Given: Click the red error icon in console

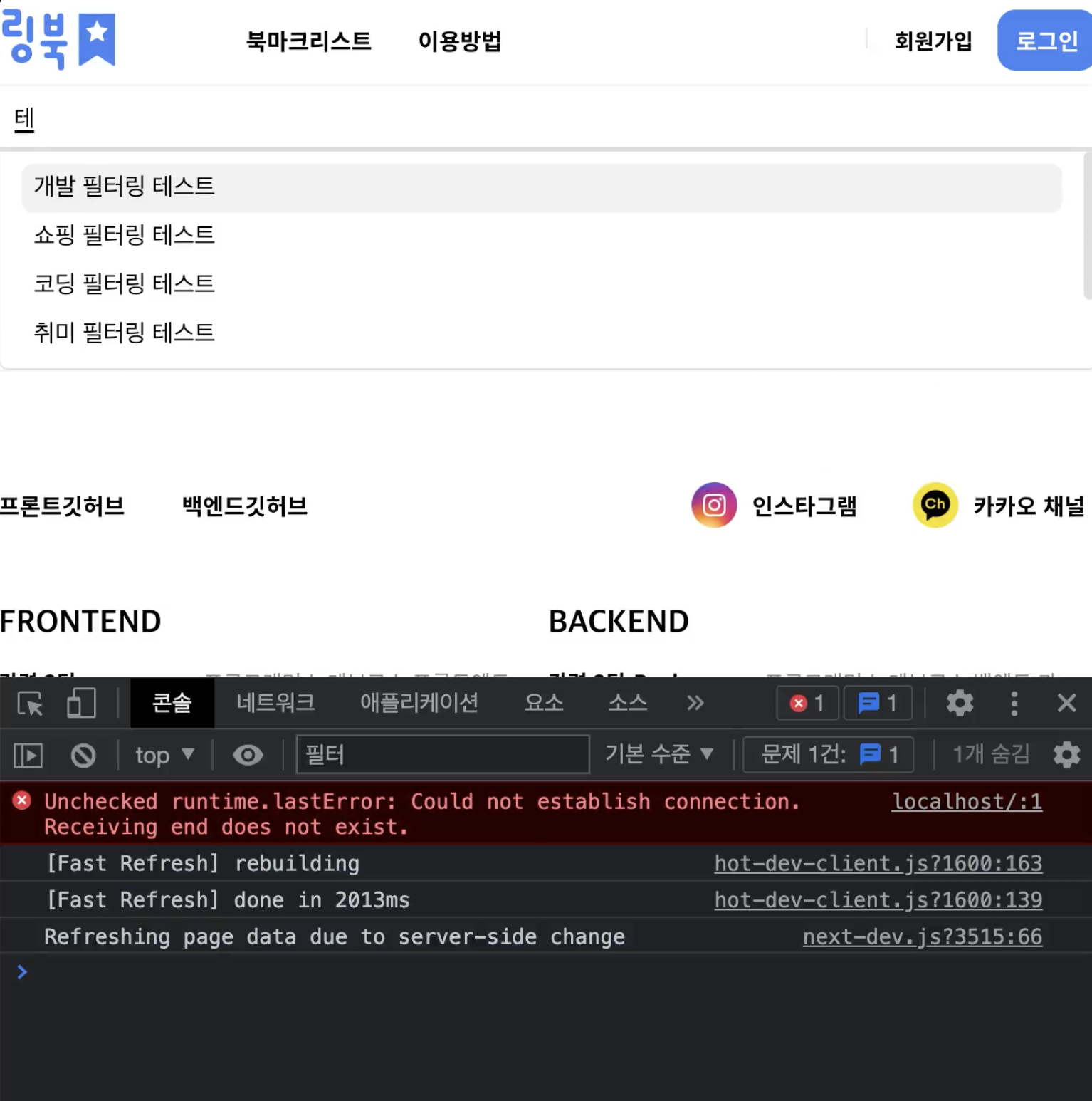Looking at the screenshot, I should click(22, 801).
